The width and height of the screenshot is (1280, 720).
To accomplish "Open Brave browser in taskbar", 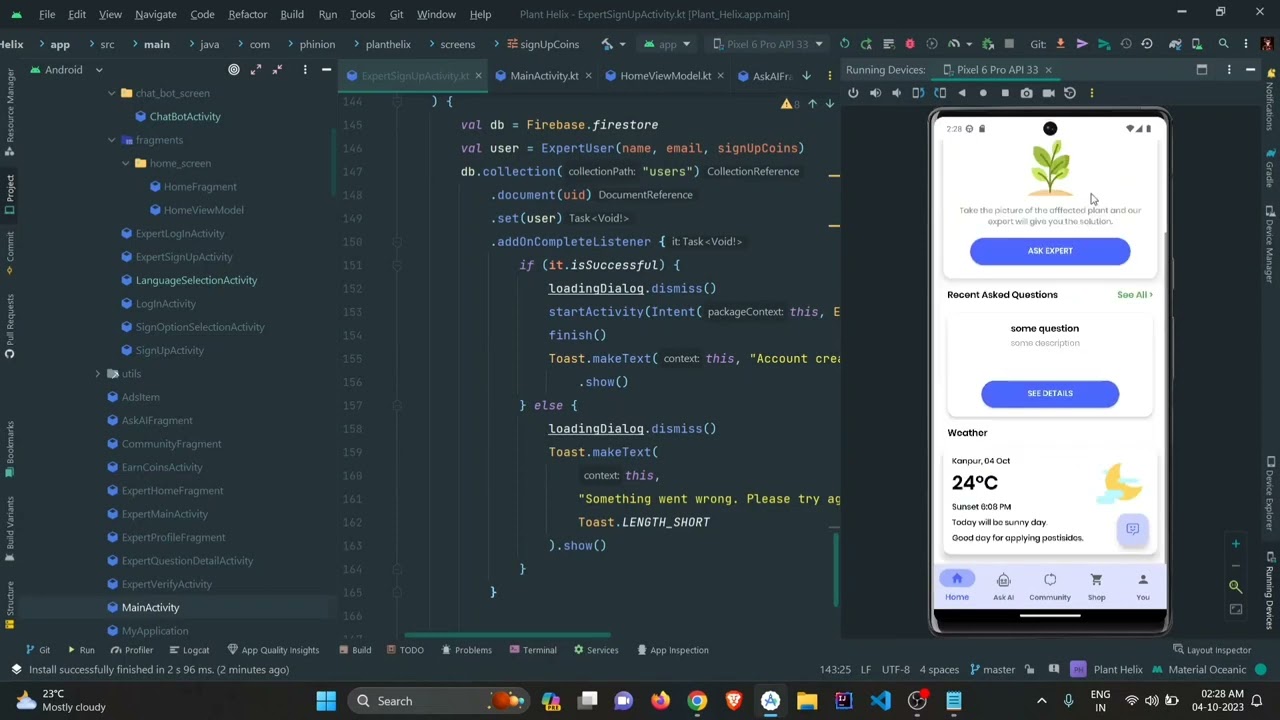I will tap(733, 701).
